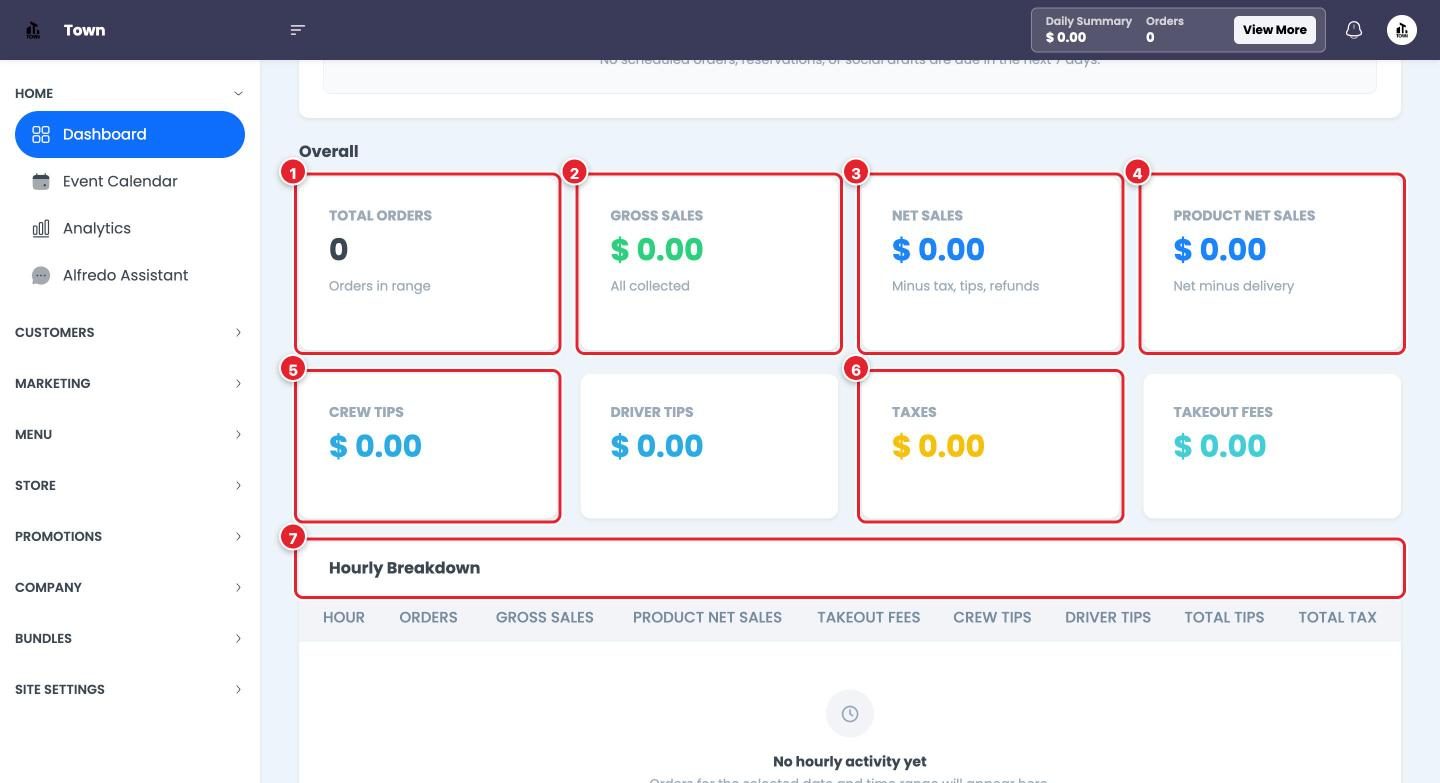Expand the BUNDLES section
This screenshot has width=1440, height=783.
[130, 638]
